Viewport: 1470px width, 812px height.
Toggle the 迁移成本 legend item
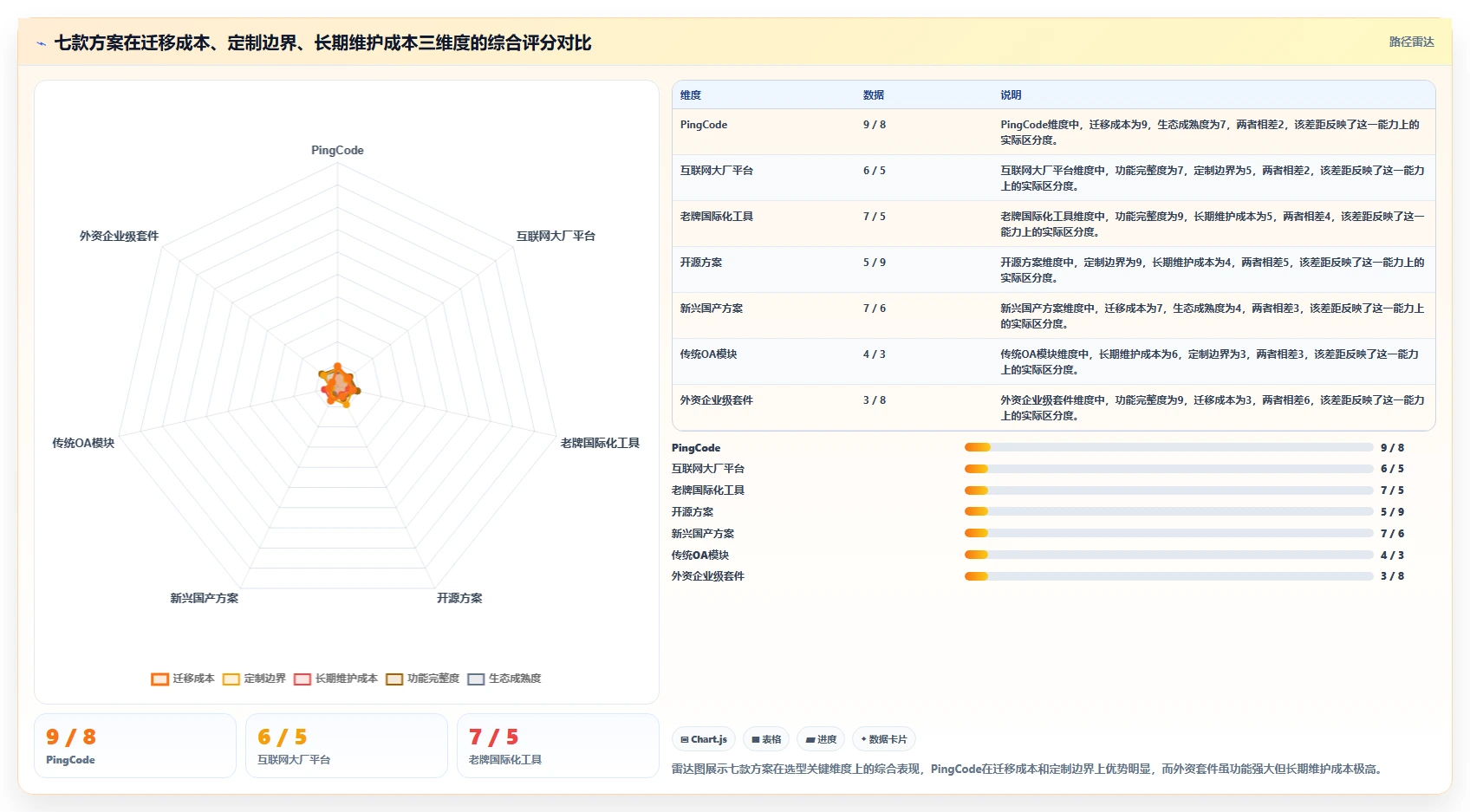[183, 679]
